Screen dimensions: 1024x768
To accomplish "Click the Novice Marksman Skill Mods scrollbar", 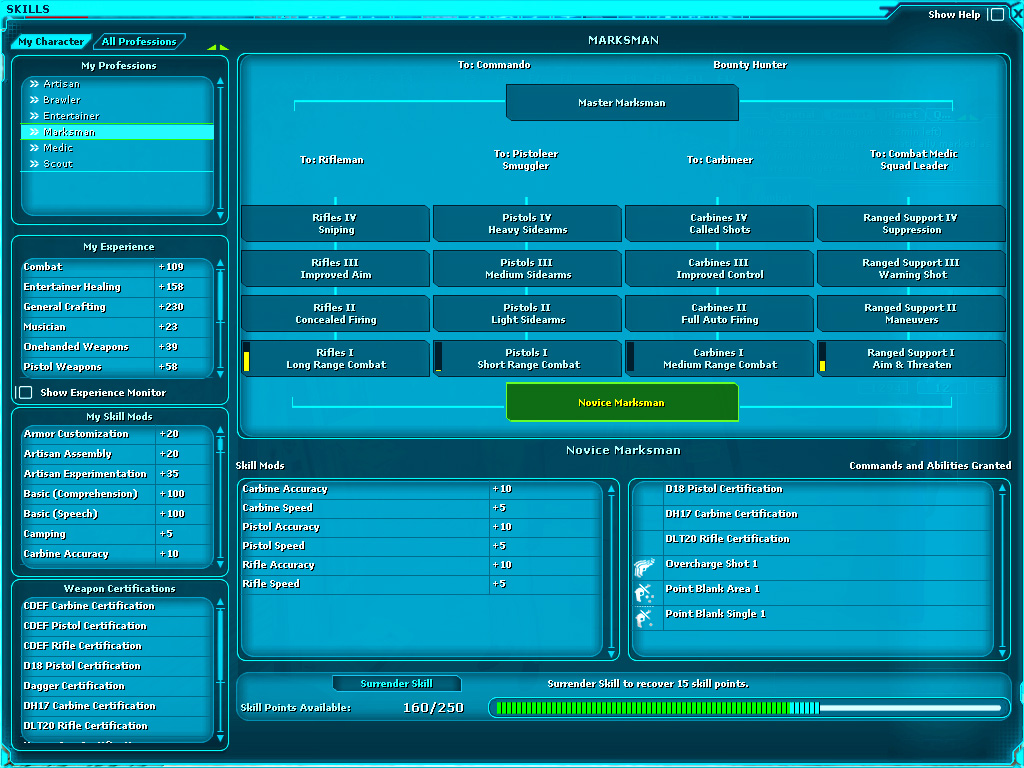I will [611, 571].
